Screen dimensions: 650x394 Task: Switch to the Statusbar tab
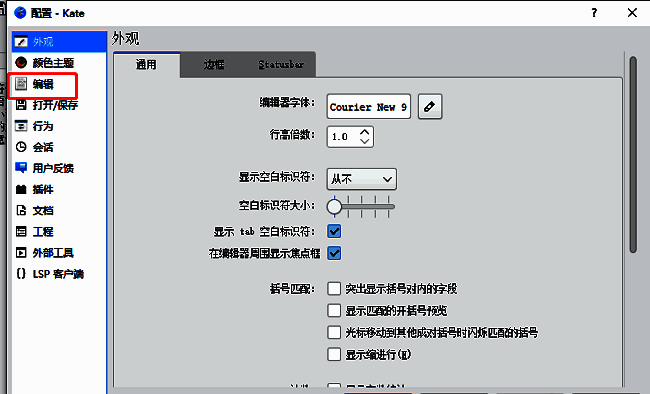281,65
